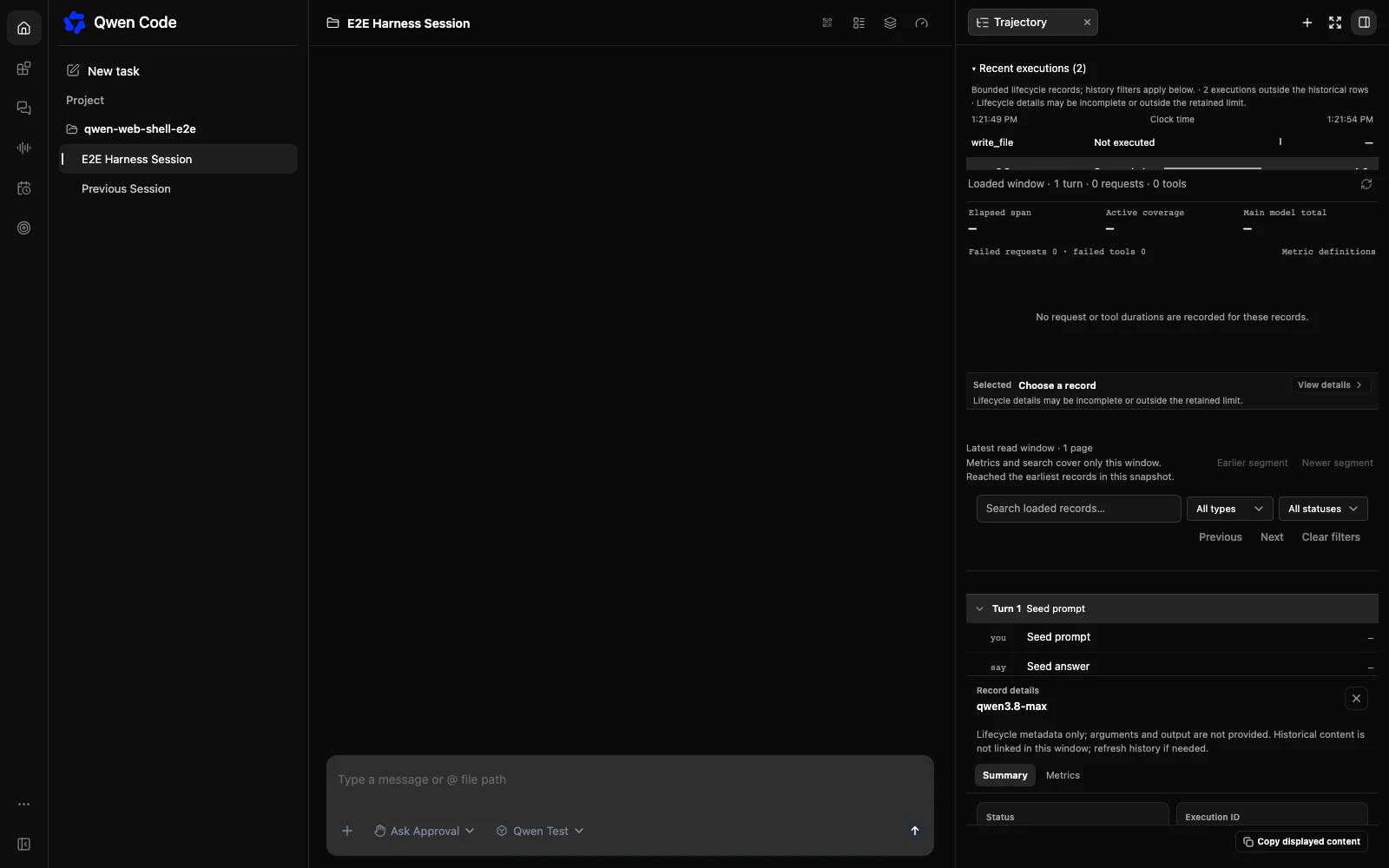The width and height of the screenshot is (1389, 868).
Task: Open the All types filter dropdown
Action: point(1229,509)
